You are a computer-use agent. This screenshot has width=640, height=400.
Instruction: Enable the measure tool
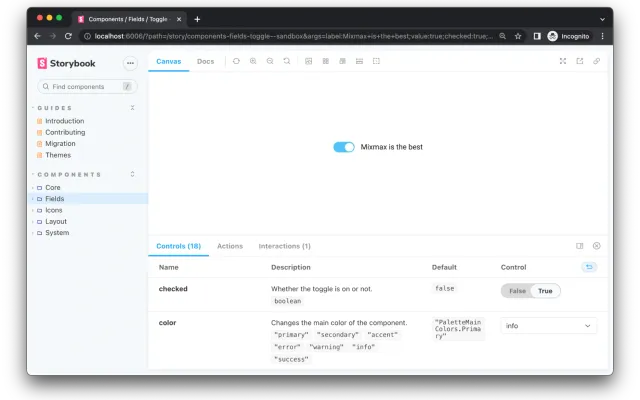click(x=359, y=61)
